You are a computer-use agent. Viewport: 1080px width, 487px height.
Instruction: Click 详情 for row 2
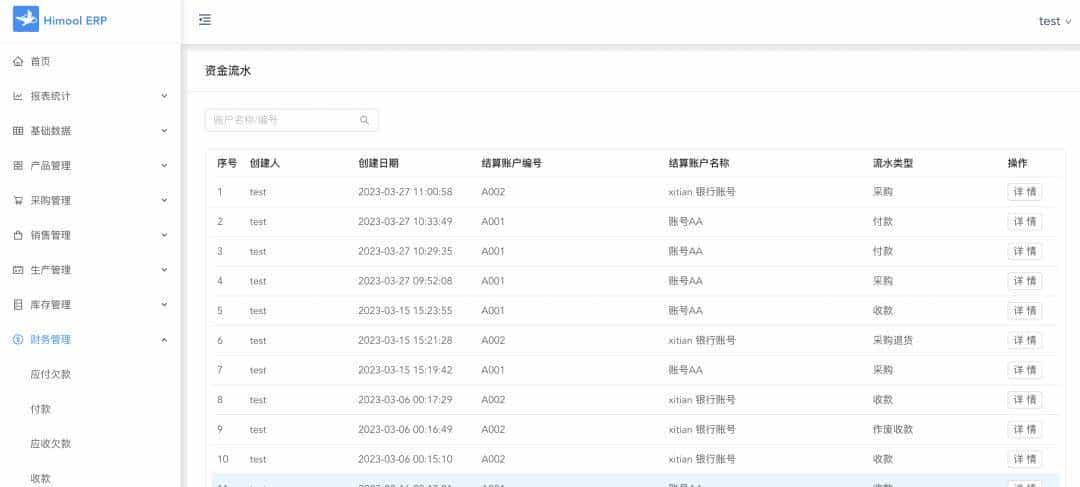[x=1024, y=222]
